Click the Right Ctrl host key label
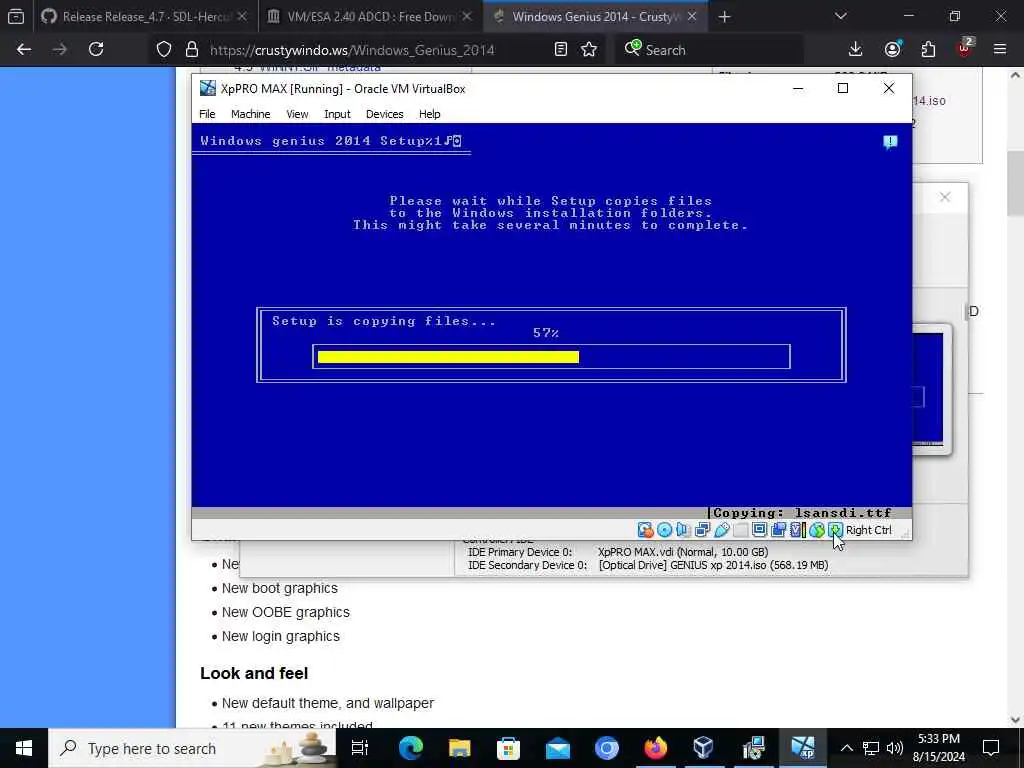This screenshot has width=1024, height=768. [x=869, y=530]
